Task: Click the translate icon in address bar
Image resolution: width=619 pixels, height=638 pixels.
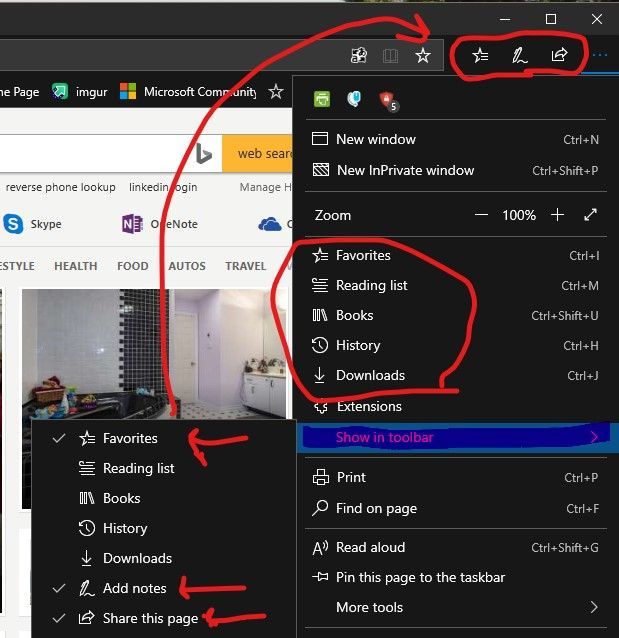Action: [359, 55]
